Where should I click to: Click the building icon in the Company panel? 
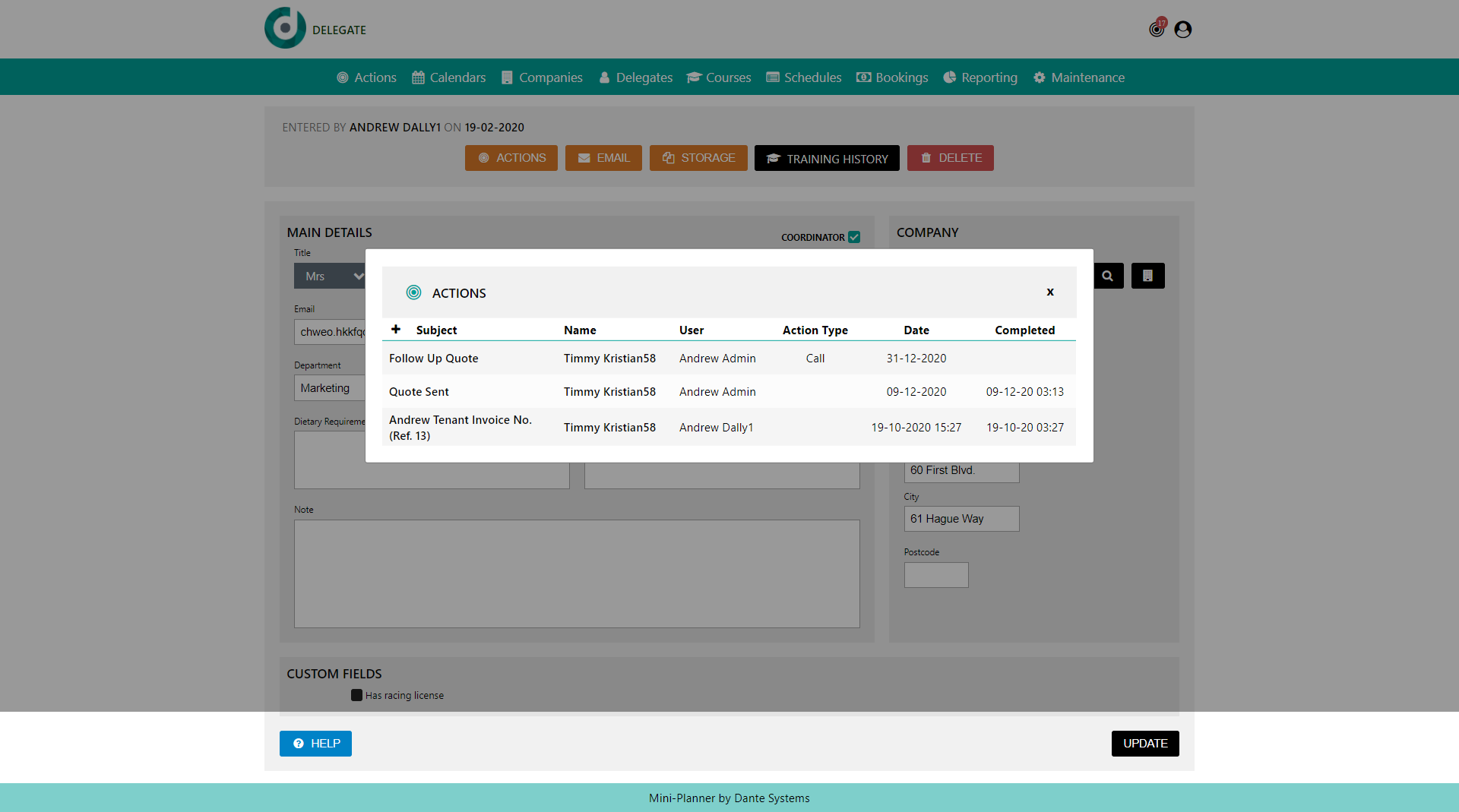click(1147, 275)
